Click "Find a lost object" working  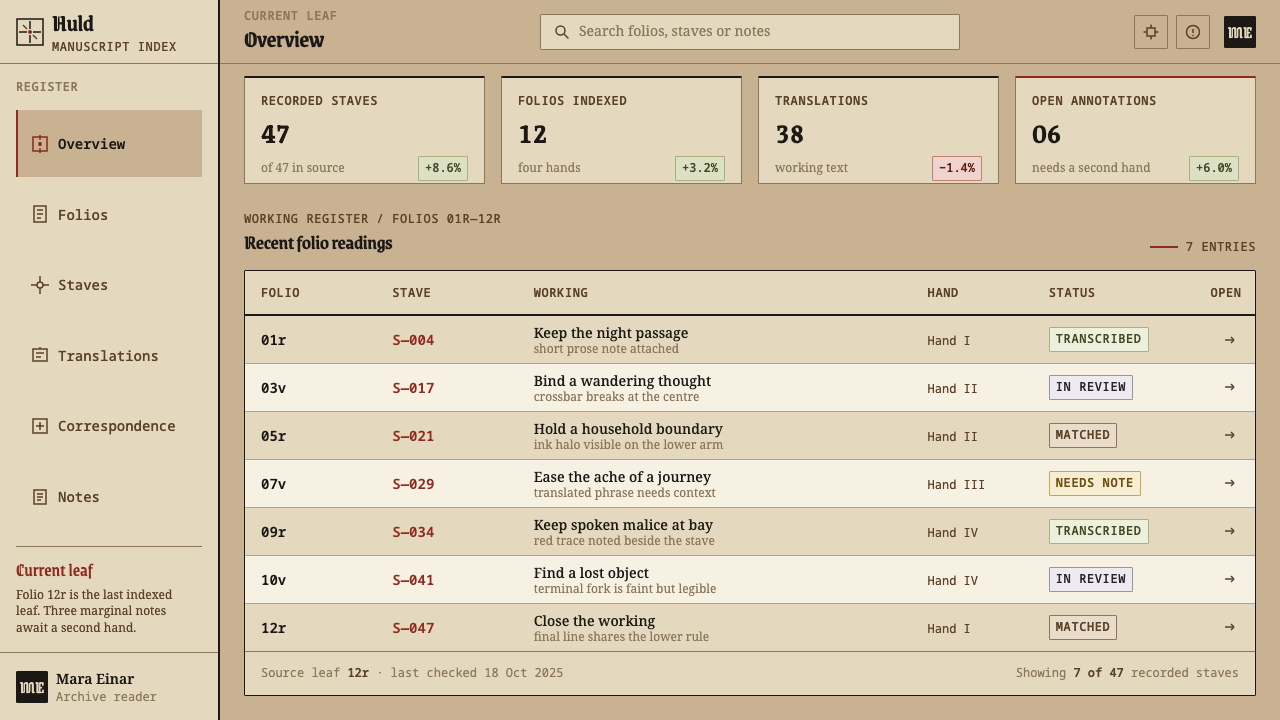click(x=591, y=573)
